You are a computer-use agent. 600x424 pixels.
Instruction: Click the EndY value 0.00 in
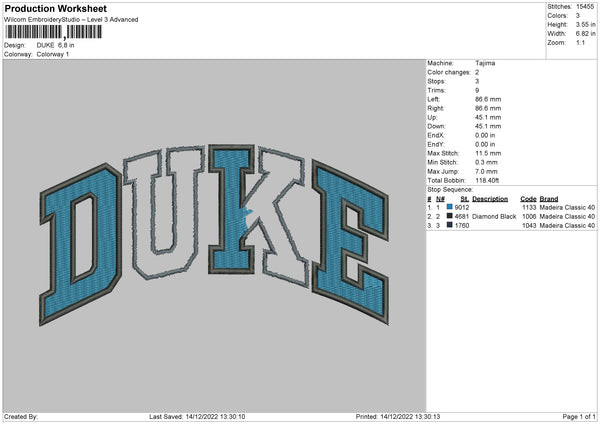pyautogui.click(x=485, y=144)
